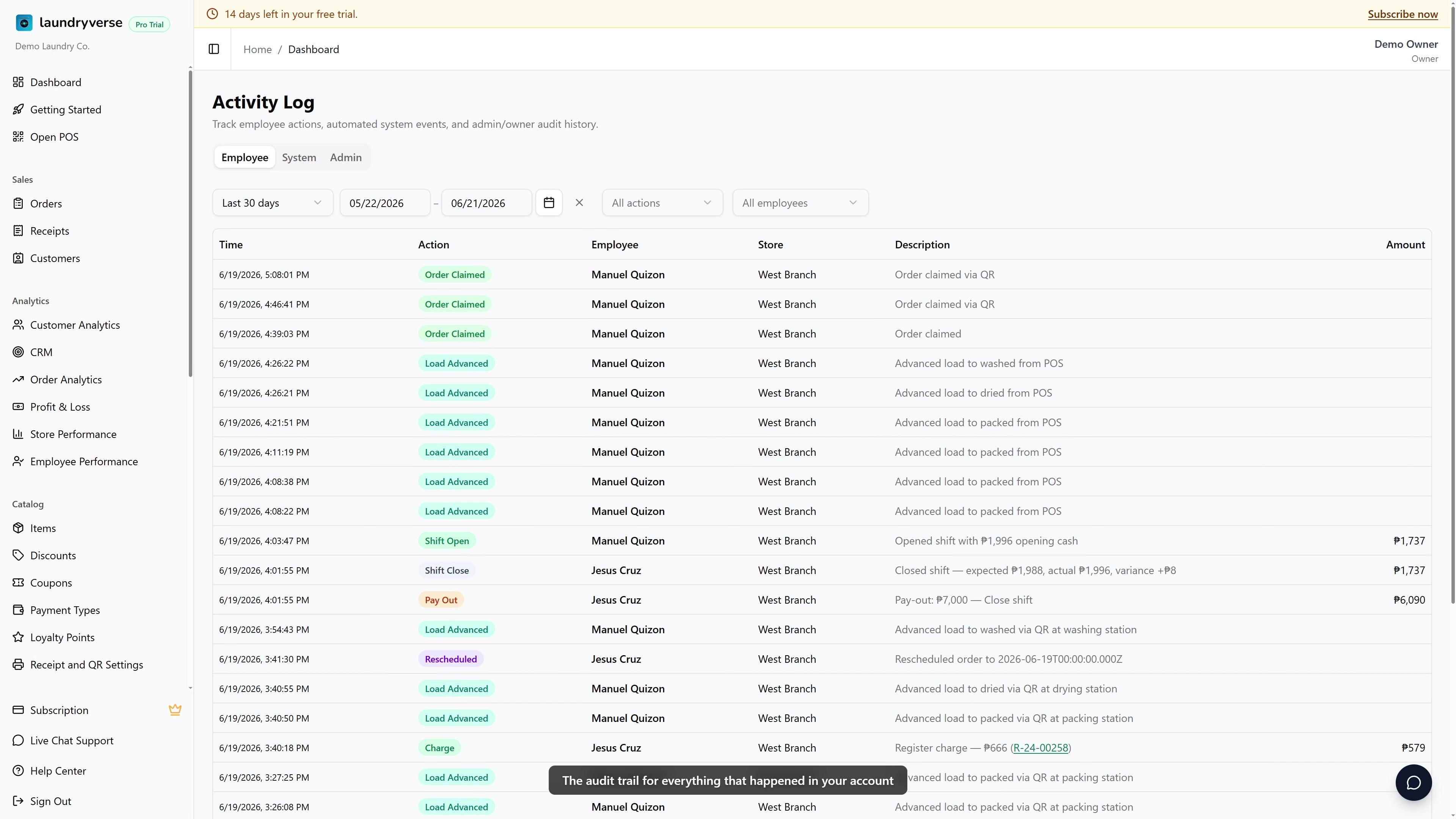Viewport: 1456px width, 819px height.
Task: Click the Store Performance bar chart icon
Action: click(x=18, y=433)
